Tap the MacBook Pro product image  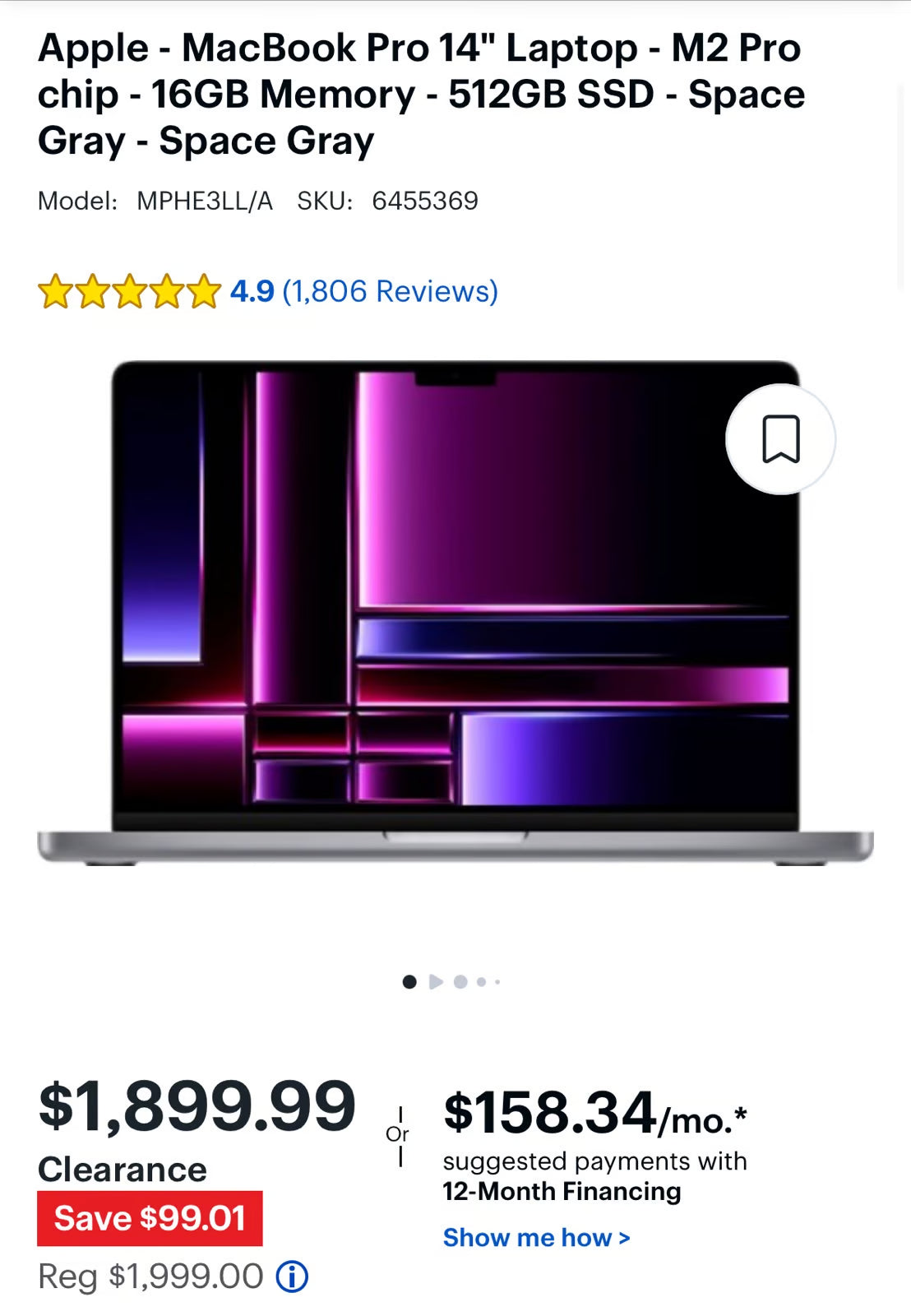(455, 613)
